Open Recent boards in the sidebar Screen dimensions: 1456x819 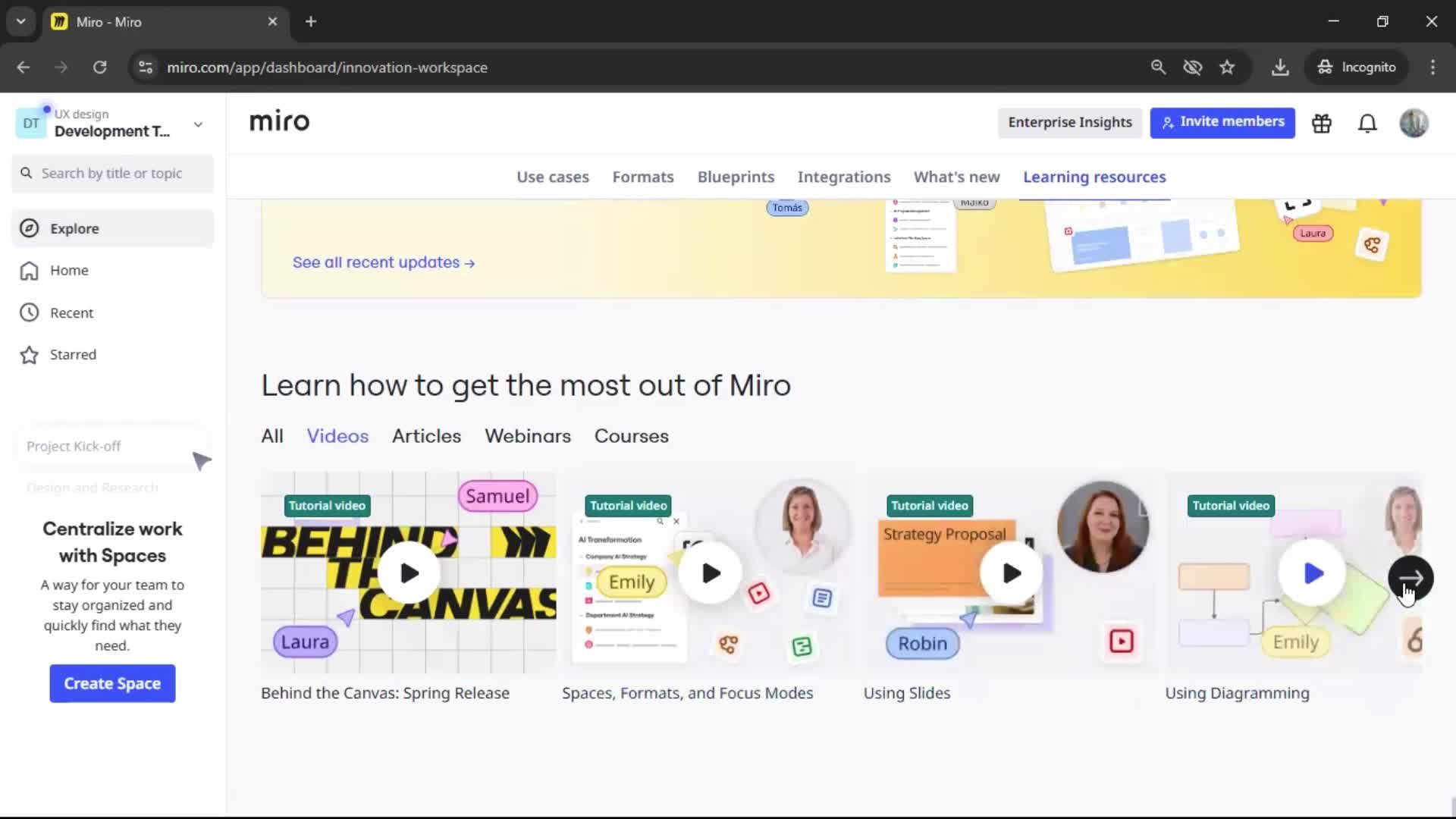[x=112, y=312]
